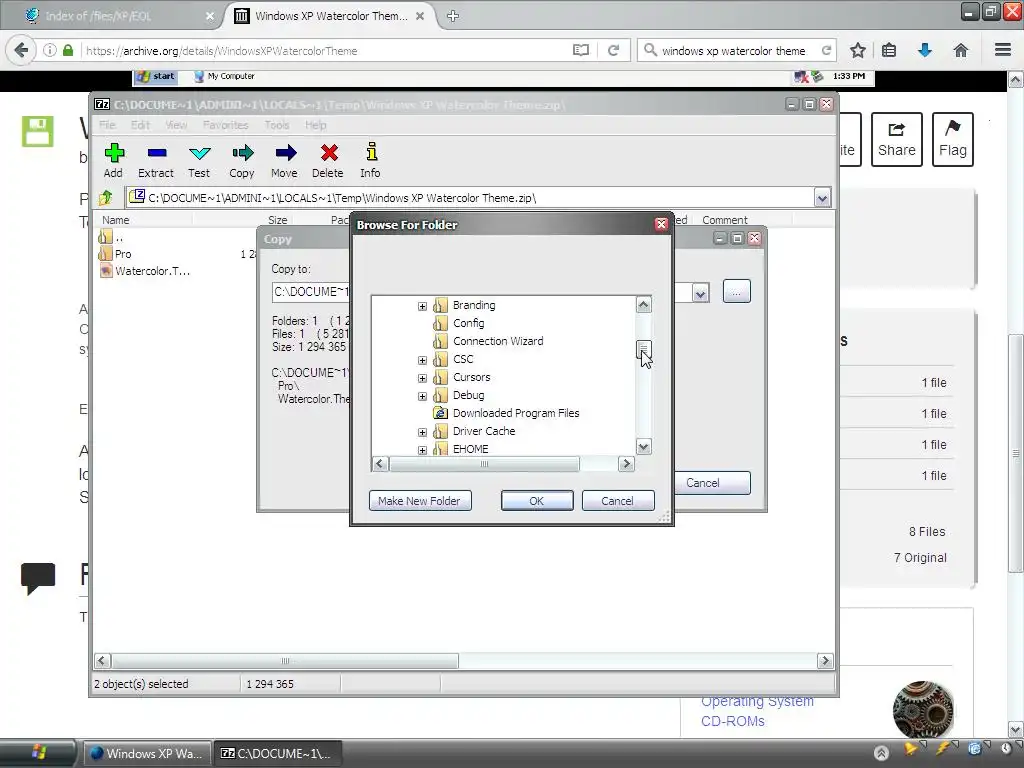This screenshot has height=768, width=1024.
Task: Click OK in Browse For Folder
Action: click(537, 501)
